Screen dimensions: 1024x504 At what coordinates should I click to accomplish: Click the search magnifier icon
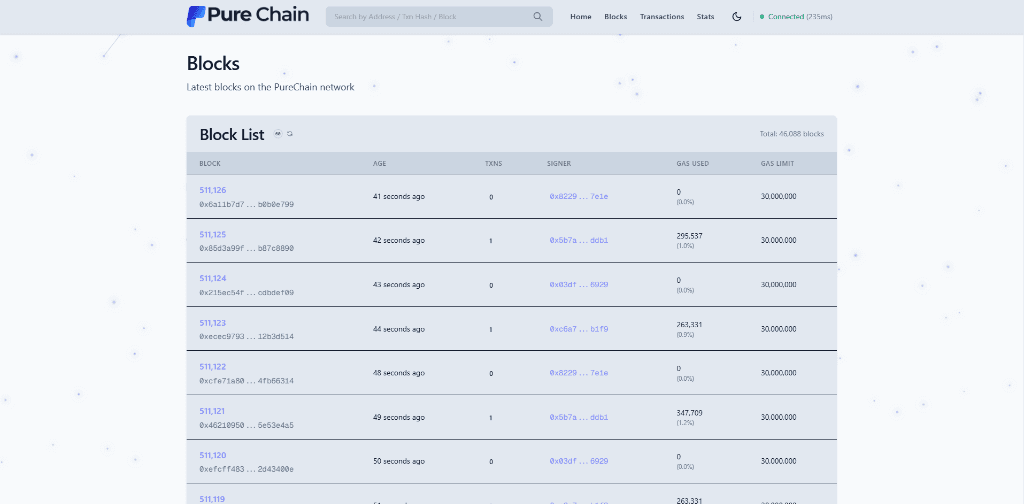click(x=537, y=17)
